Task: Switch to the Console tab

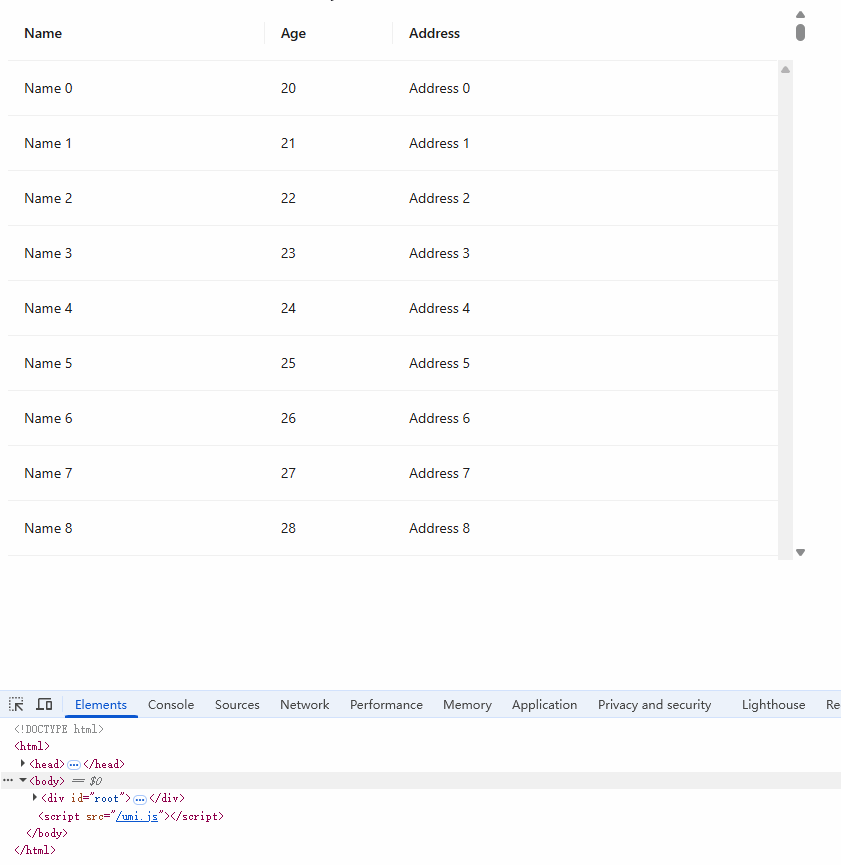Action: pyautogui.click(x=170, y=704)
